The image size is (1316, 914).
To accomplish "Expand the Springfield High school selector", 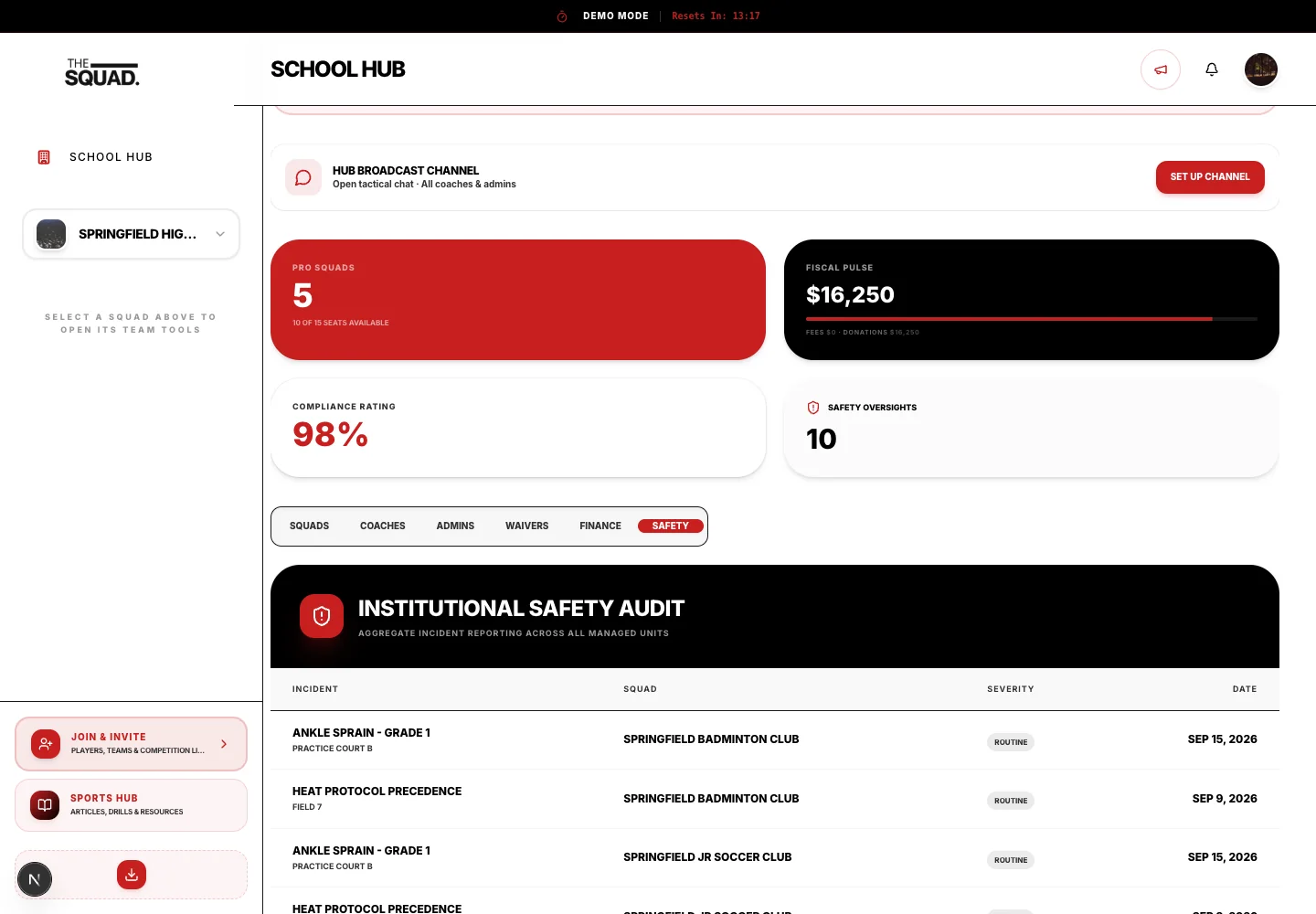I will tap(132, 234).
